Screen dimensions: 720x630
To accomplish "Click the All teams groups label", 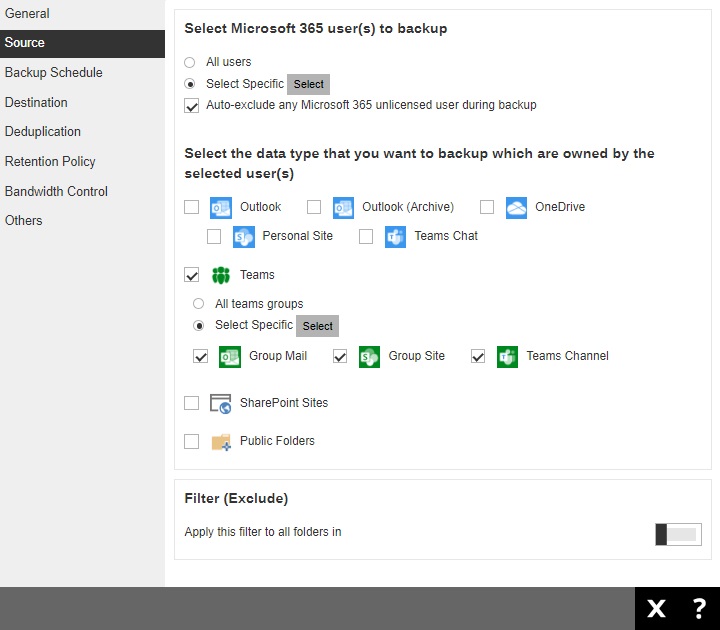I will click(x=259, y=304).
